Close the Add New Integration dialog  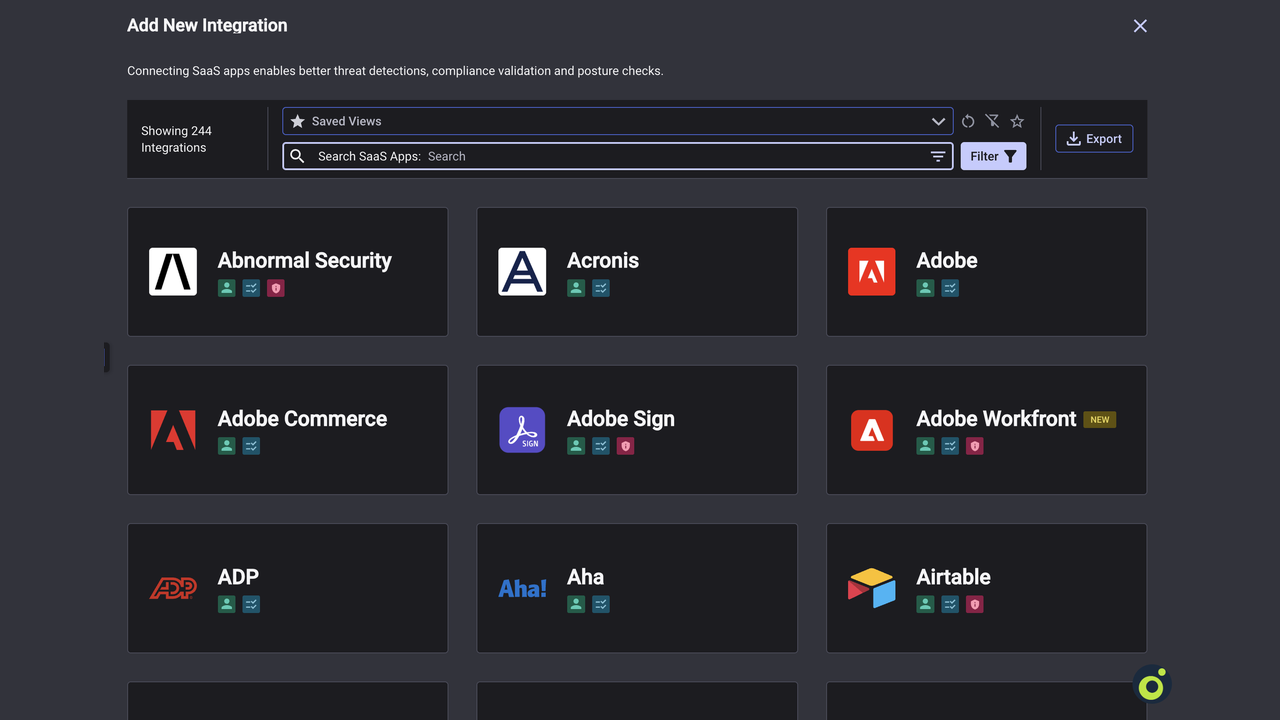point(1140,26)
